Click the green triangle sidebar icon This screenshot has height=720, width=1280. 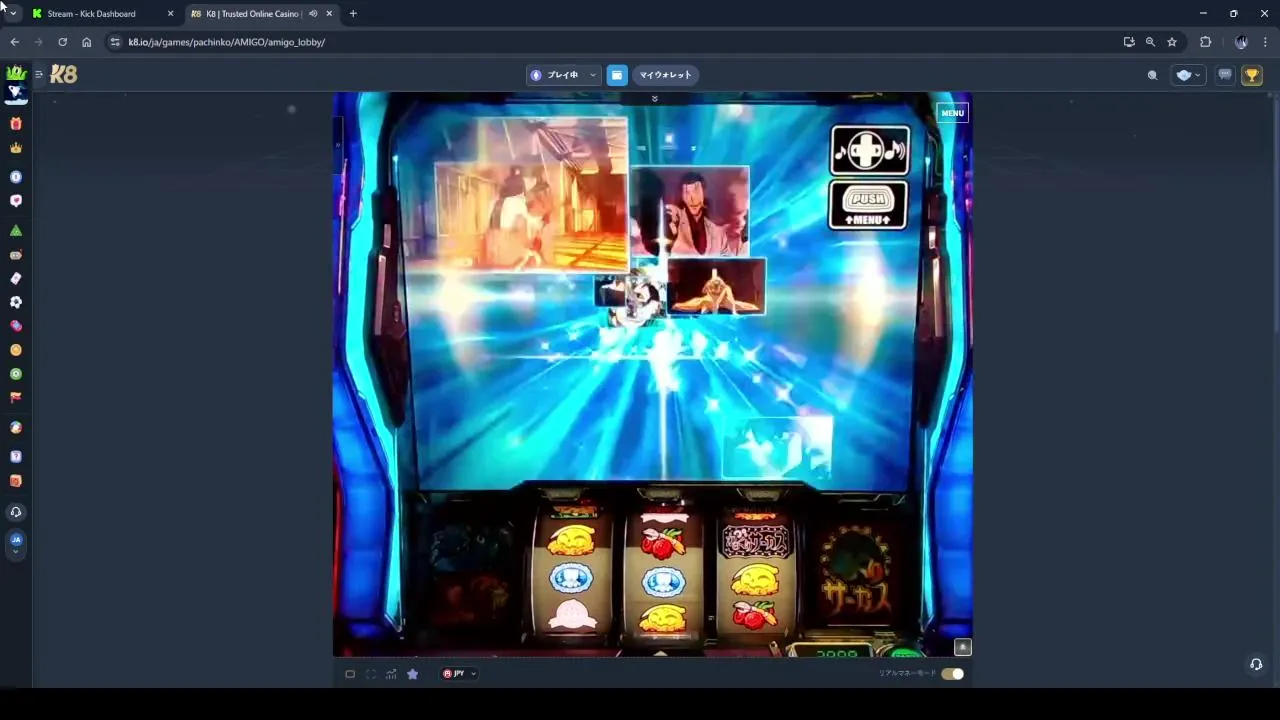(15, 231)
